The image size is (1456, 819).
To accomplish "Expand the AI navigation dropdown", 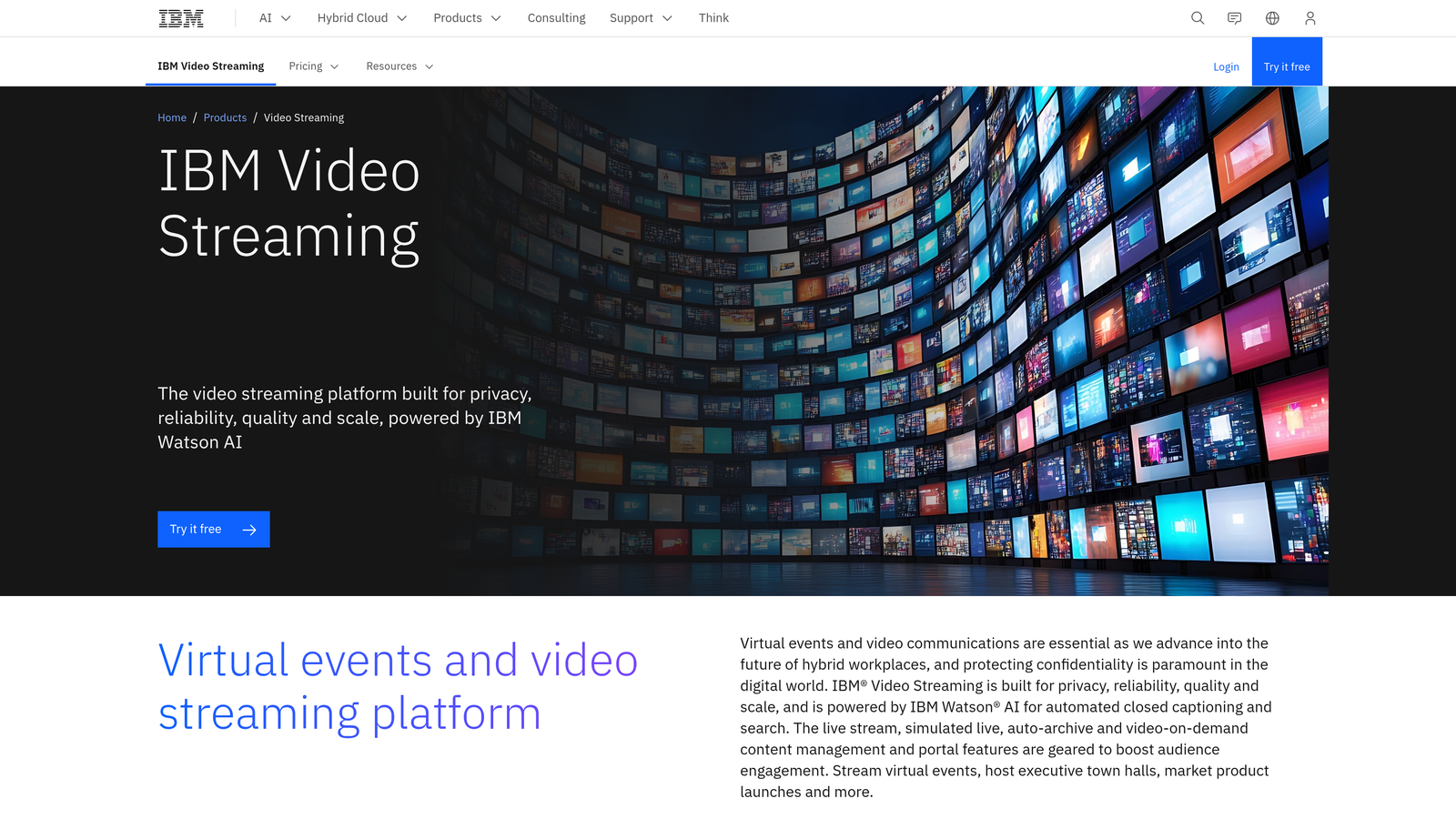I will point(274,17).
